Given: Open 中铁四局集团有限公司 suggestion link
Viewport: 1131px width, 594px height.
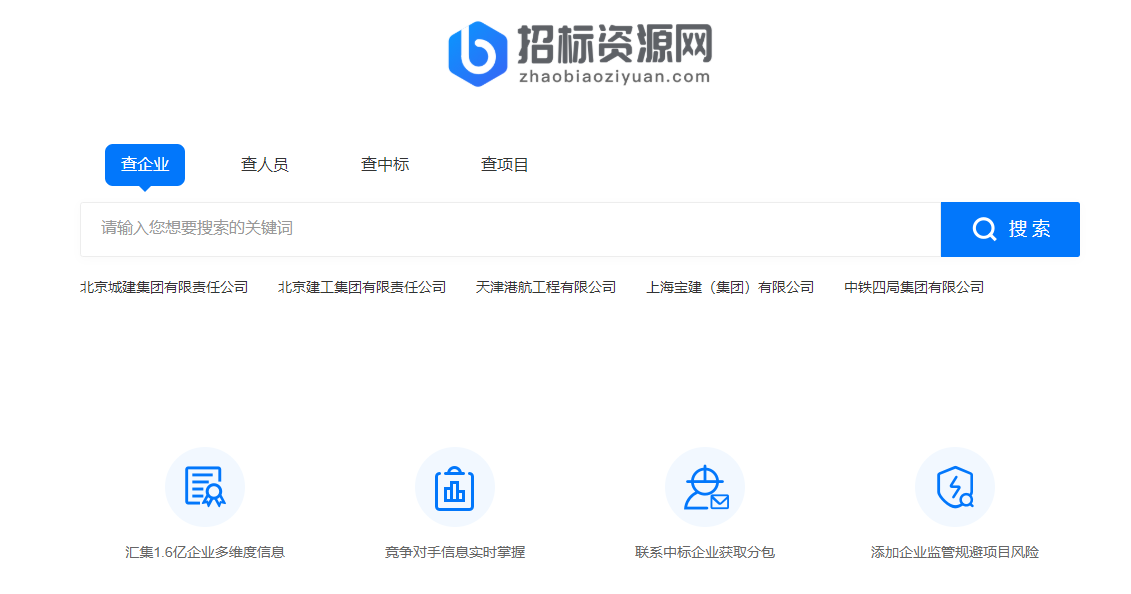Looking at the screenshot, I should (914, 288).
